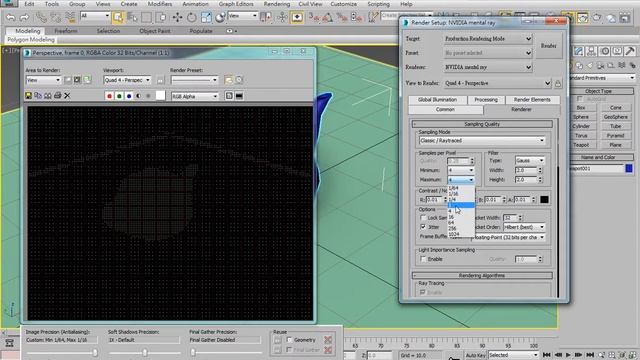640x360 pixels.
Task: Toggle the 3D Snaps icon
Action: (314, 17)
